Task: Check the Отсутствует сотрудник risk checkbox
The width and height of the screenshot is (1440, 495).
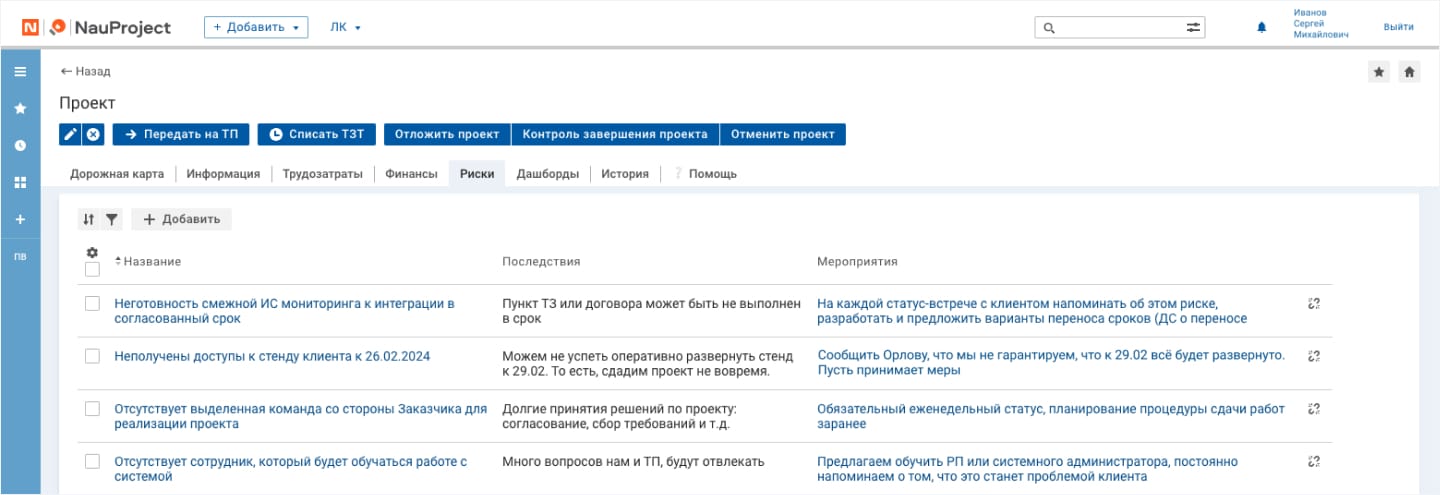Action: pos(92,461)
